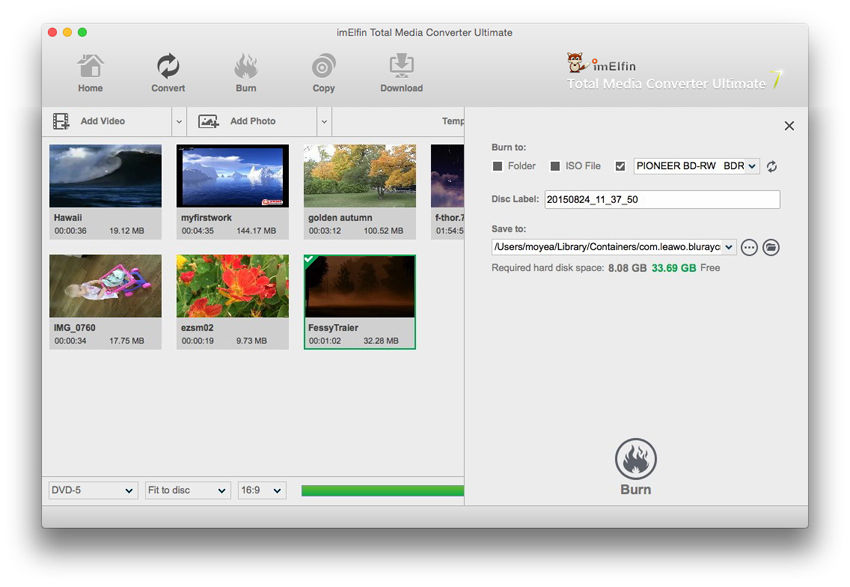
Task: Expand the Add Photo dropdown arrow
Action: tap(324, 121)
